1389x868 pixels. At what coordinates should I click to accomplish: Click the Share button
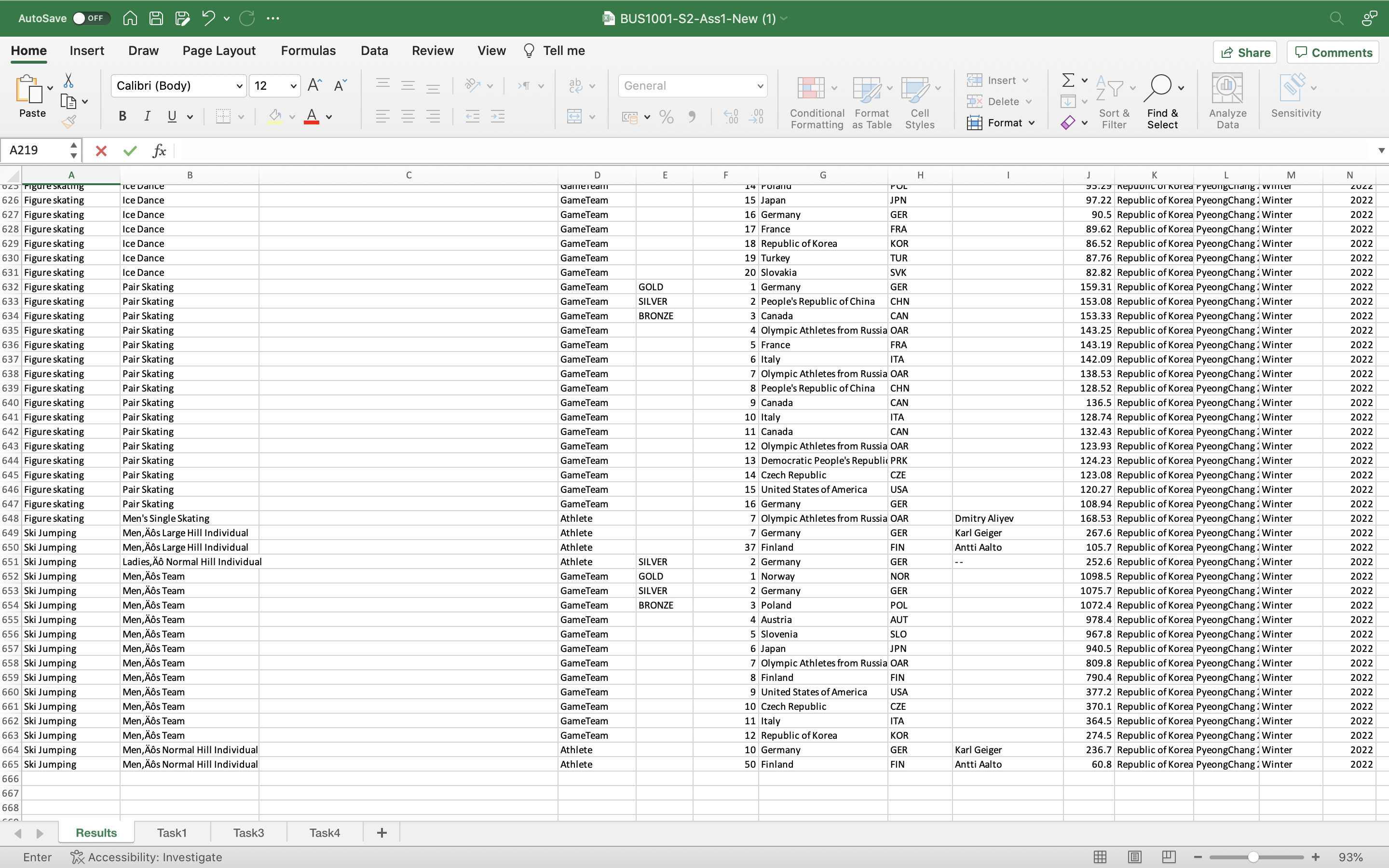coord(1244,53)
